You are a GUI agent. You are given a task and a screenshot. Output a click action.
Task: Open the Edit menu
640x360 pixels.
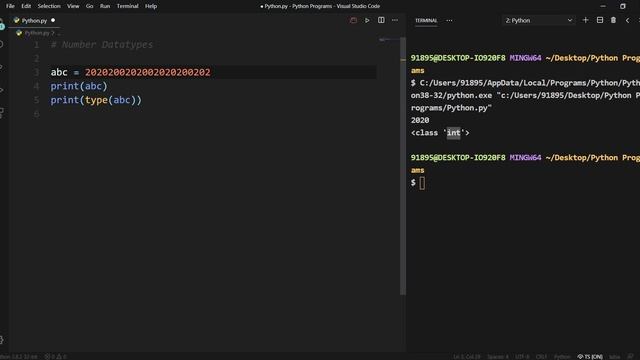click(26, 6)
